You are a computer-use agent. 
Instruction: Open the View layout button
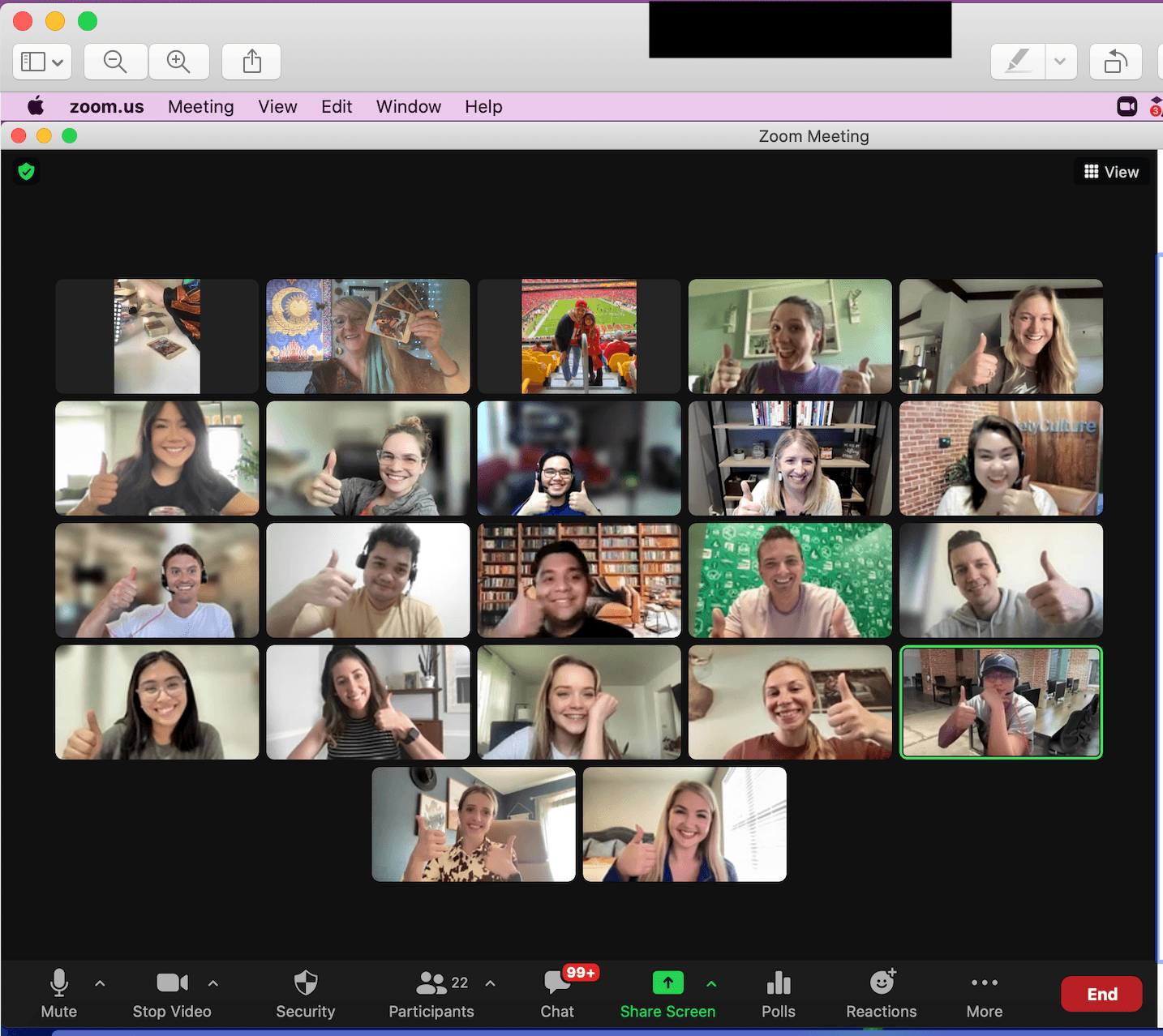click(x=1112, y=172)
